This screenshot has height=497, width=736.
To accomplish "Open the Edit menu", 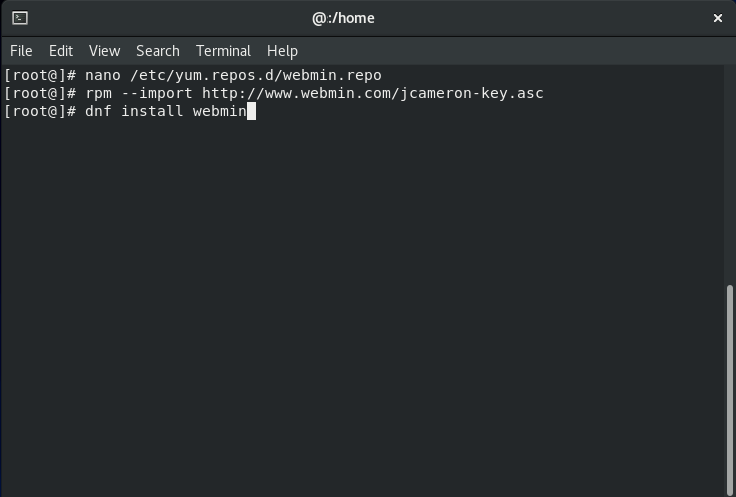I will [61, 51].
